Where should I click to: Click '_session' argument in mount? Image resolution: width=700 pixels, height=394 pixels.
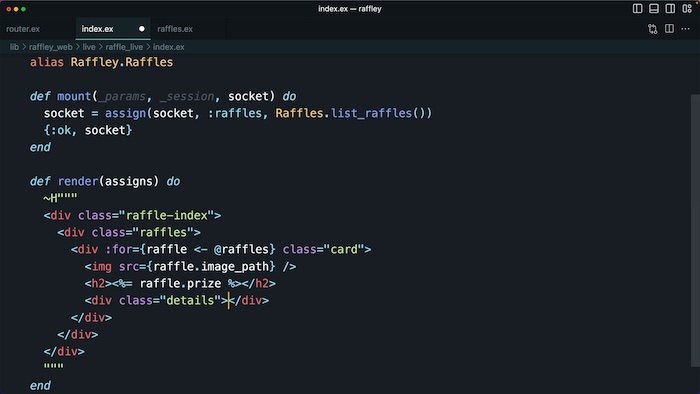coord(187,97)
